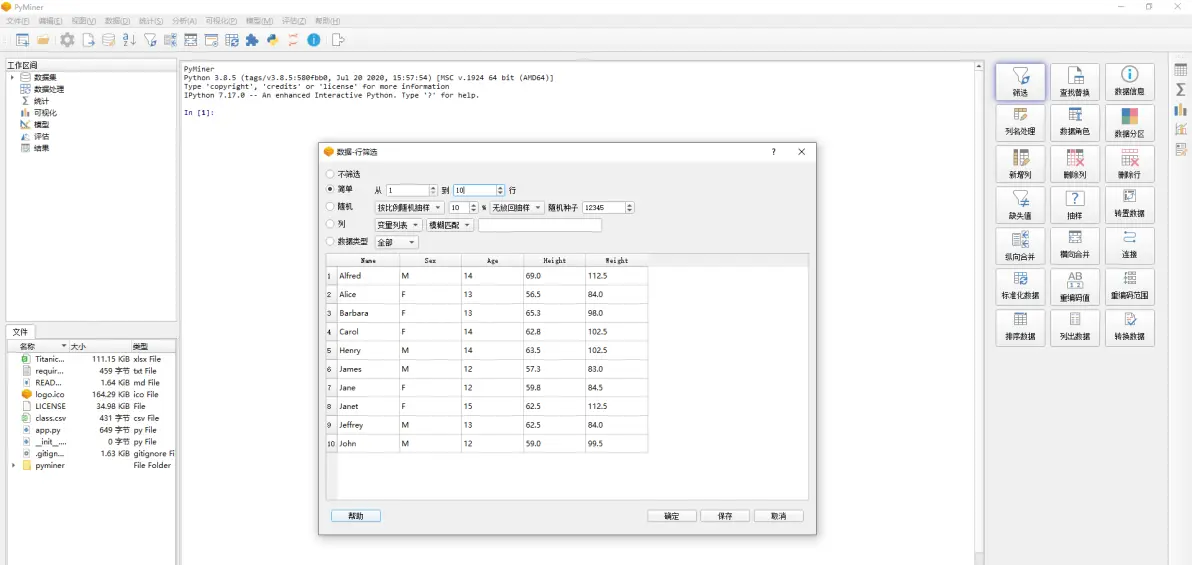Select the 可视化 workspace tree item
The height and width of the screenshot is (565, 1192).
coord(45,113)
